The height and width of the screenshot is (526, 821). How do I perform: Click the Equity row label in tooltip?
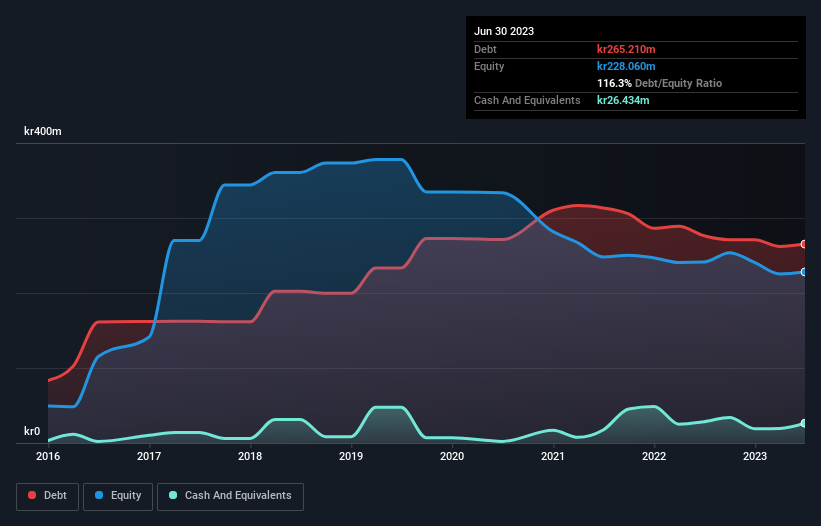point(489,66)
